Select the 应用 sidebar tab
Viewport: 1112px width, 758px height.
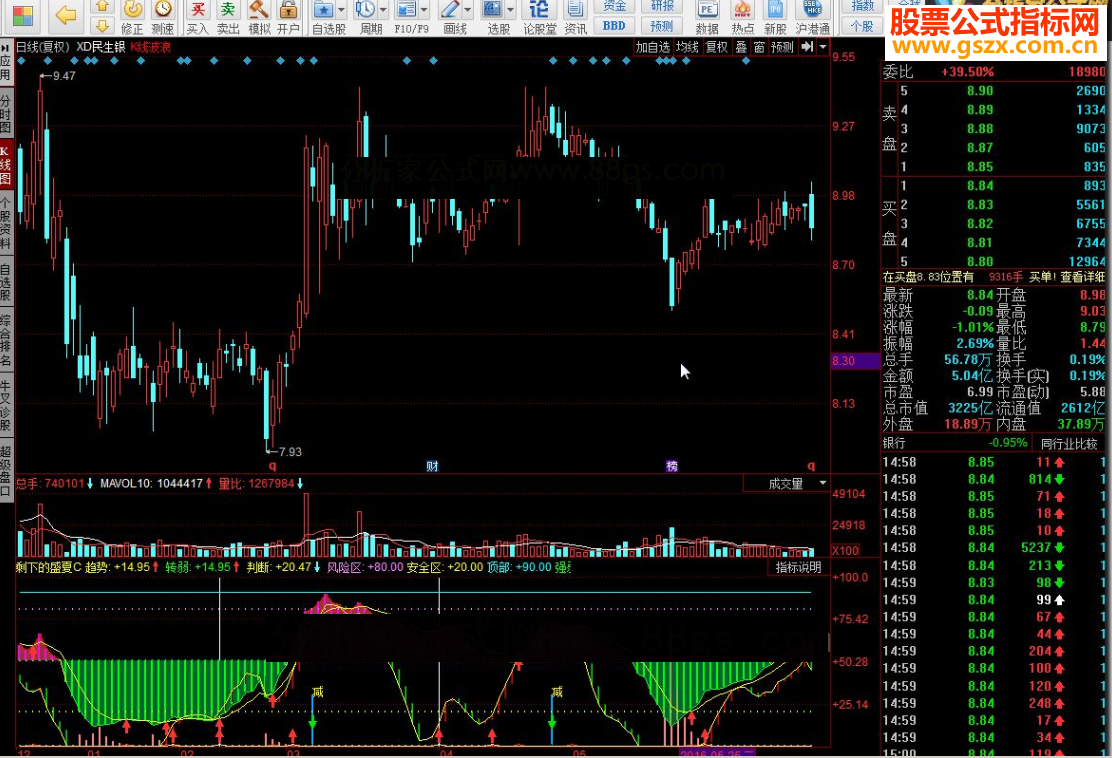coord(6,63)
